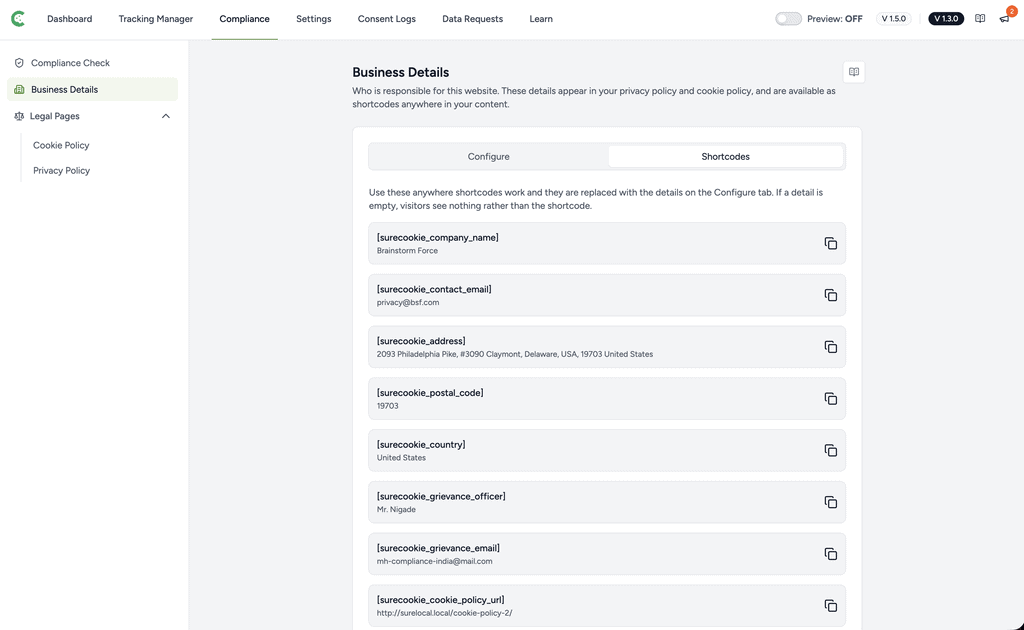
Task: Open the Settings menu item
Action: (313, 19)
